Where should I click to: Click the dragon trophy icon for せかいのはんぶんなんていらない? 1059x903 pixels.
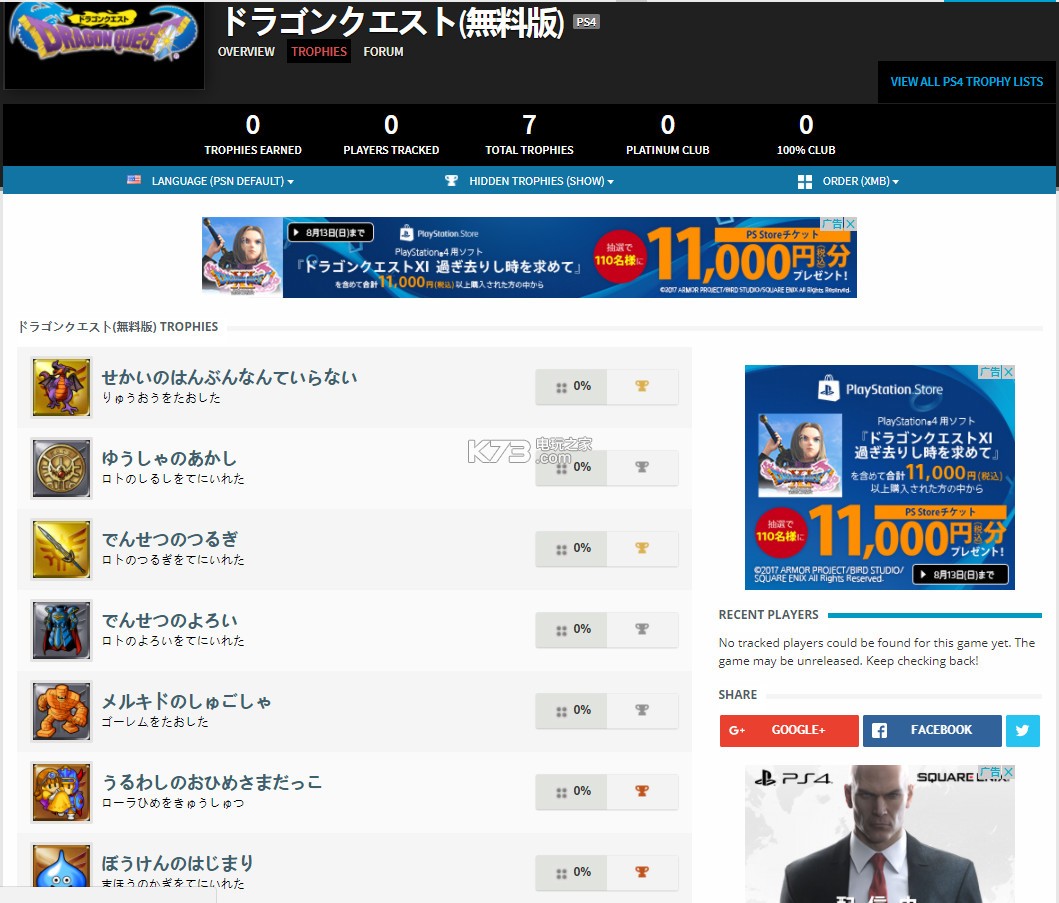tap(61, 387)
